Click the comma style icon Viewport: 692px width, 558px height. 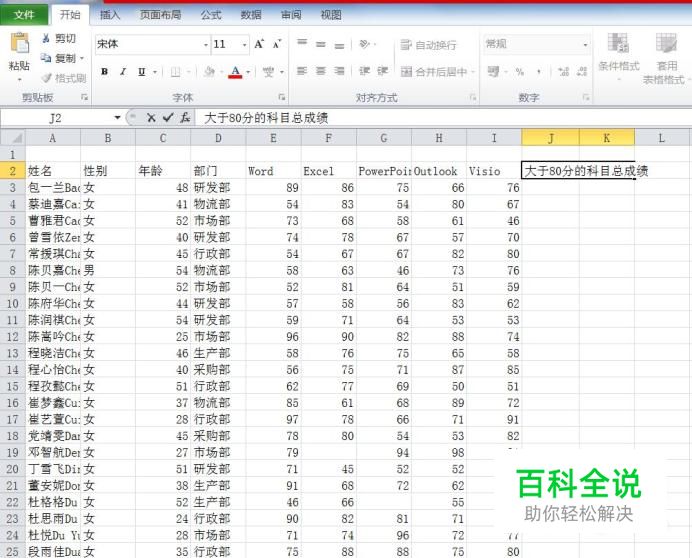coord(538,72)
